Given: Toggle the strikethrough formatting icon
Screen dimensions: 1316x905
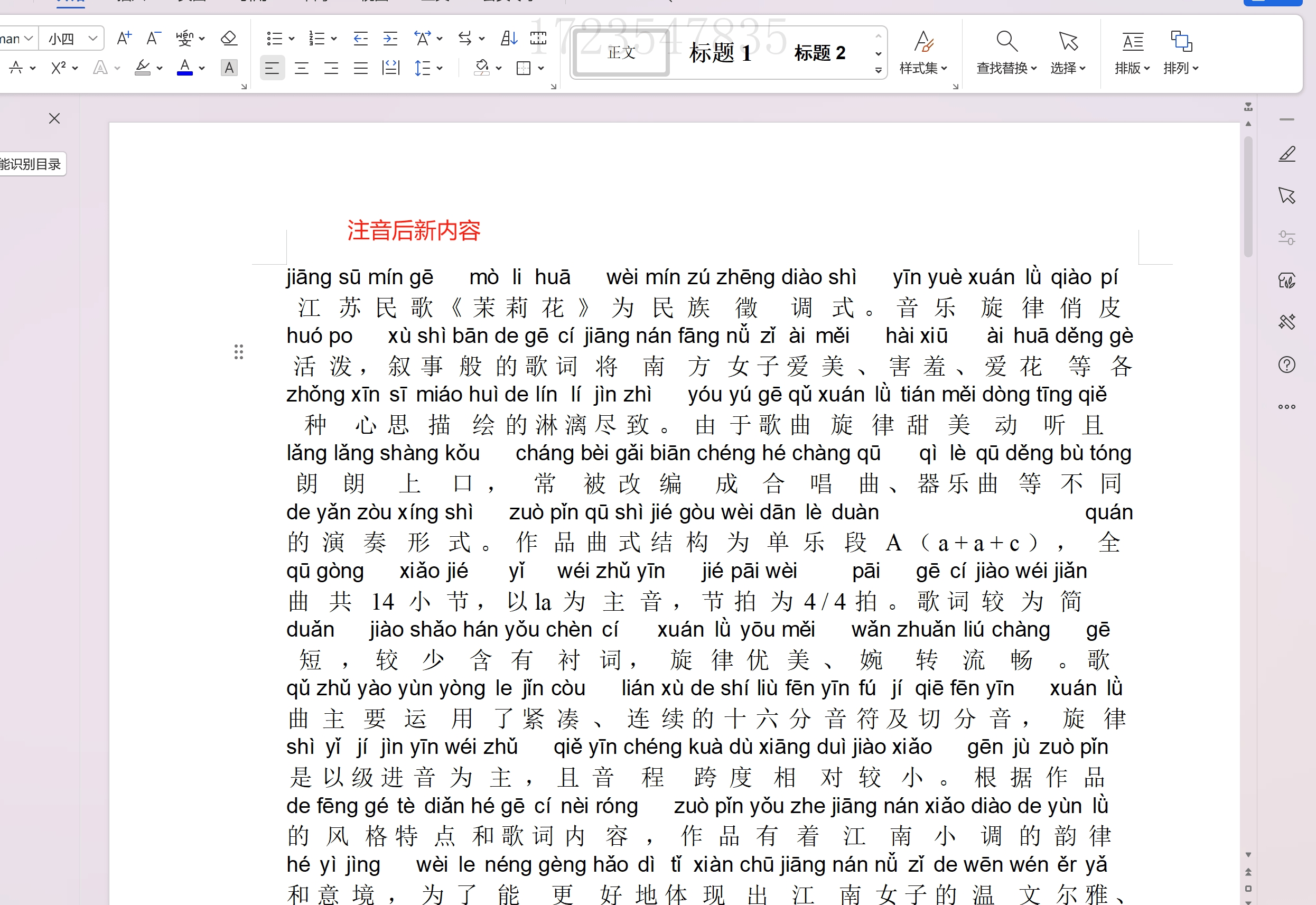Looking at the screenshot, I should pyautogui.click(x=15, y=68).
